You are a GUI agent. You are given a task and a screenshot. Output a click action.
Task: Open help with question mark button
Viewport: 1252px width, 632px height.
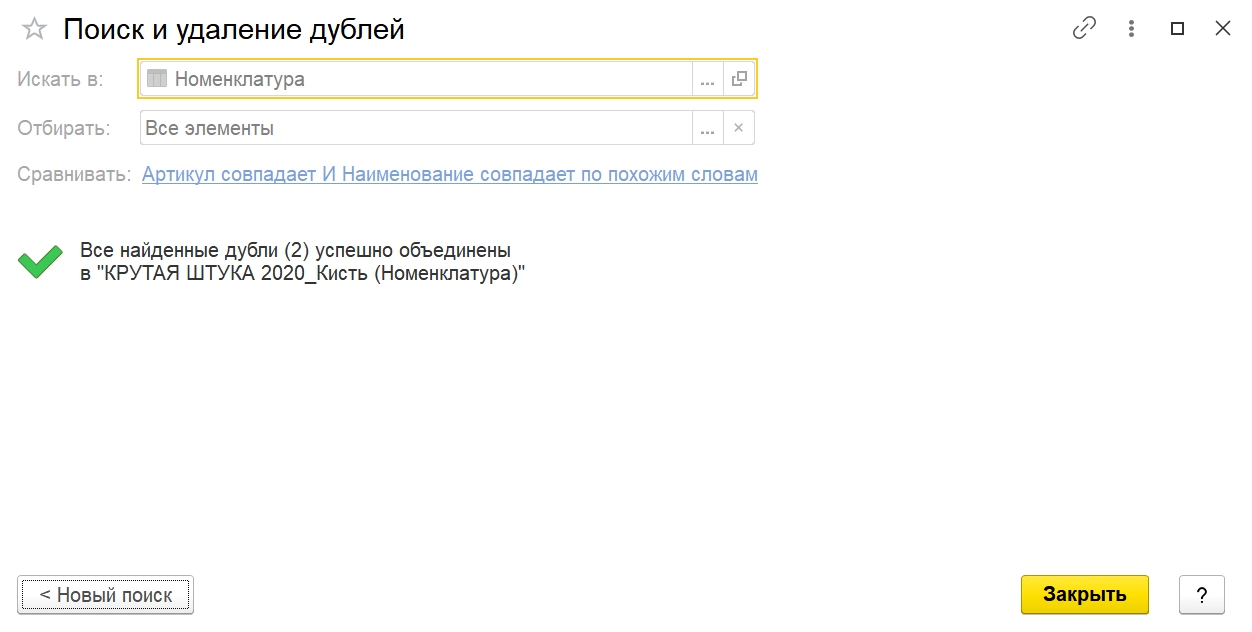(1202, 594)
